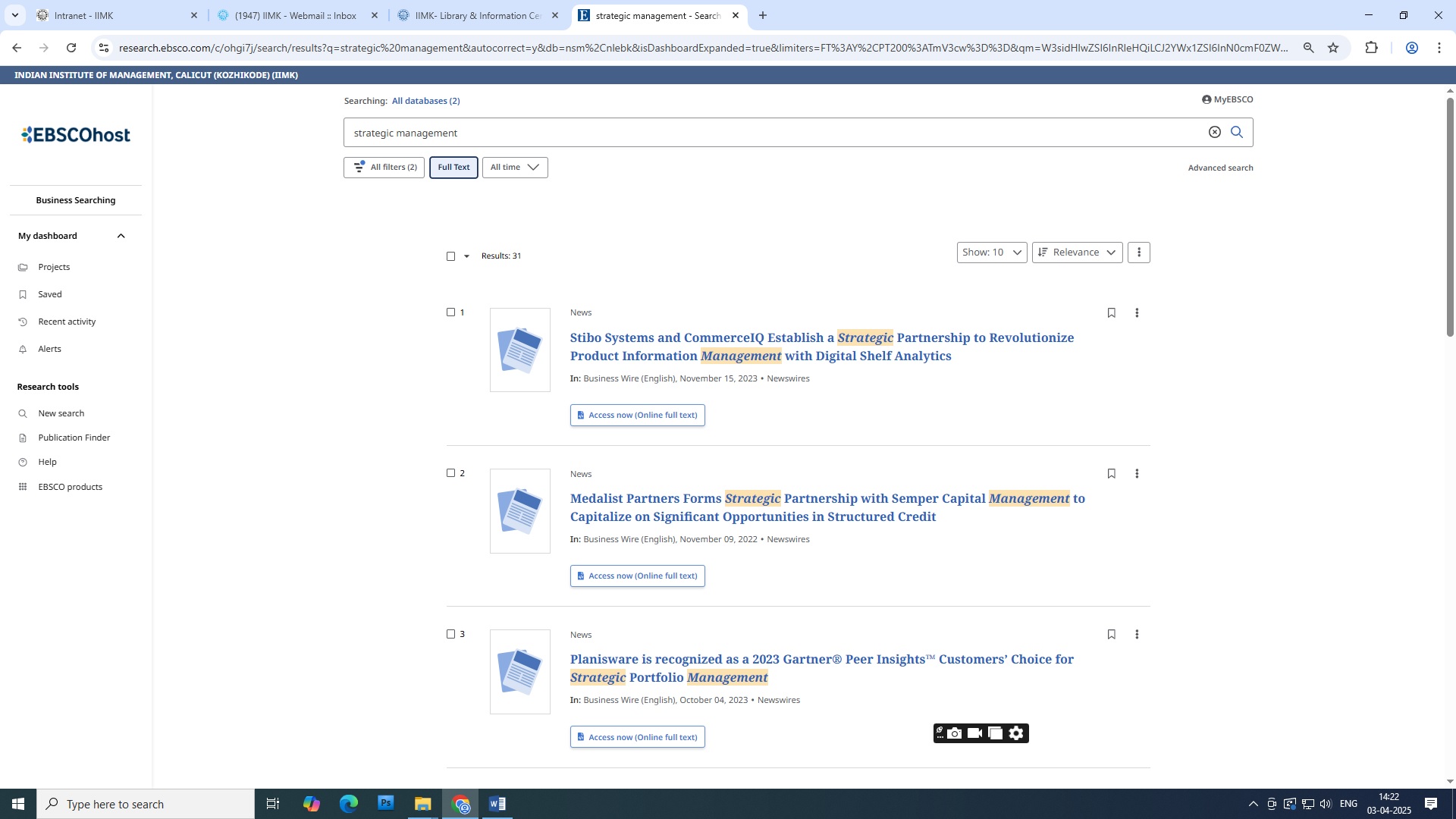Save result 3 using bookmark icon
This screenshot has height=819, width=1456.
click(x=1111, y=634)
